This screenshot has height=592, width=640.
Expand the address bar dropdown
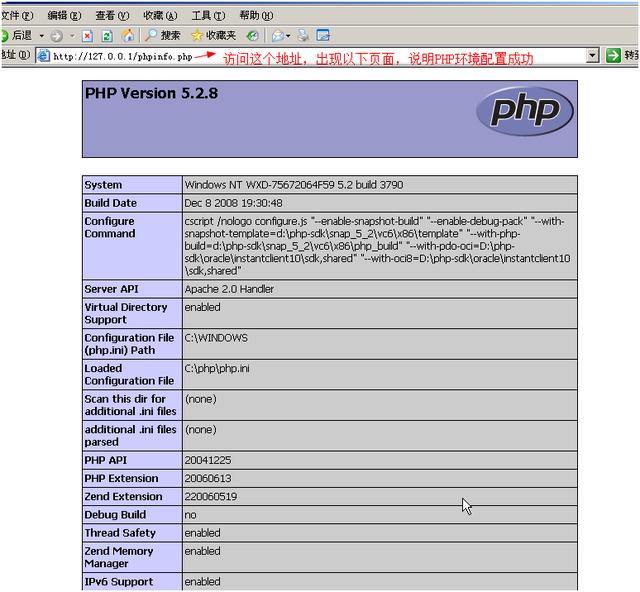click(592, 56)
